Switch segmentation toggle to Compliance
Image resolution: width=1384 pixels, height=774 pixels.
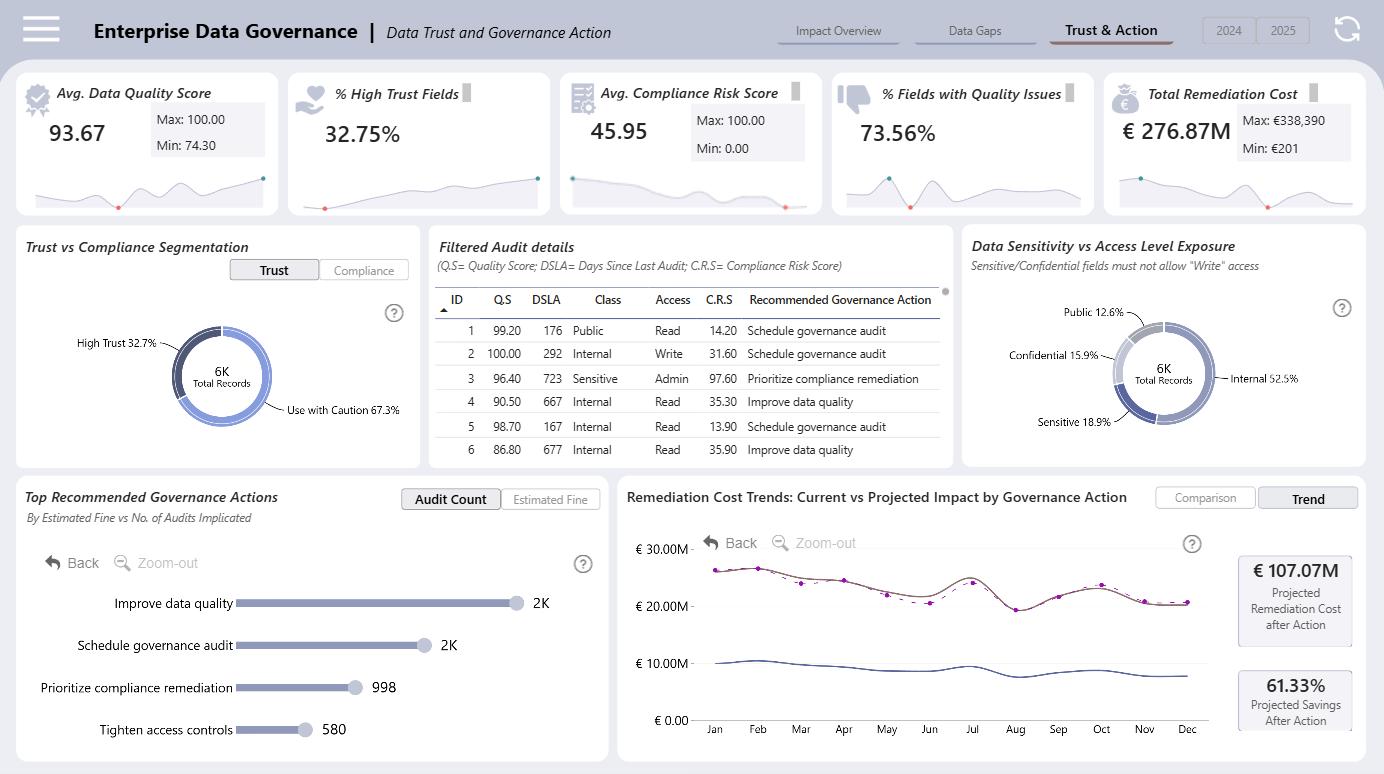point(364,270)
